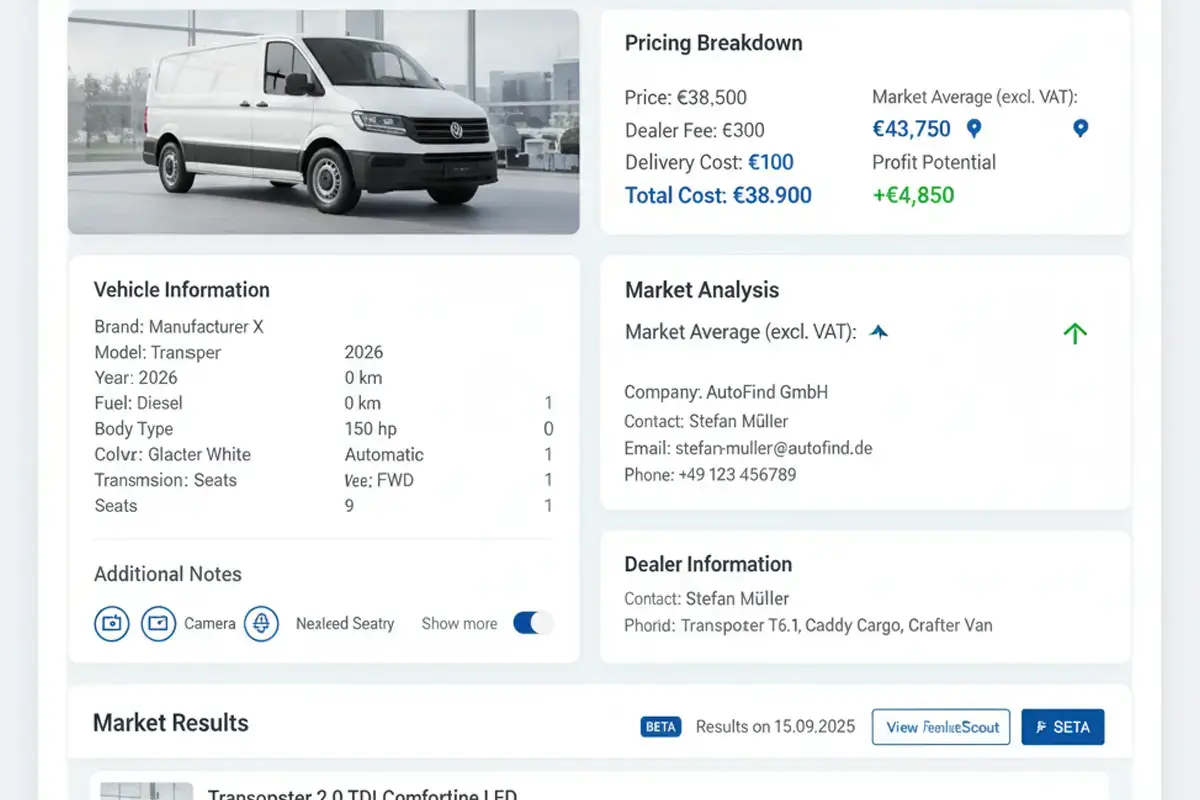Select the Market Analysis section header

[701, 290]
